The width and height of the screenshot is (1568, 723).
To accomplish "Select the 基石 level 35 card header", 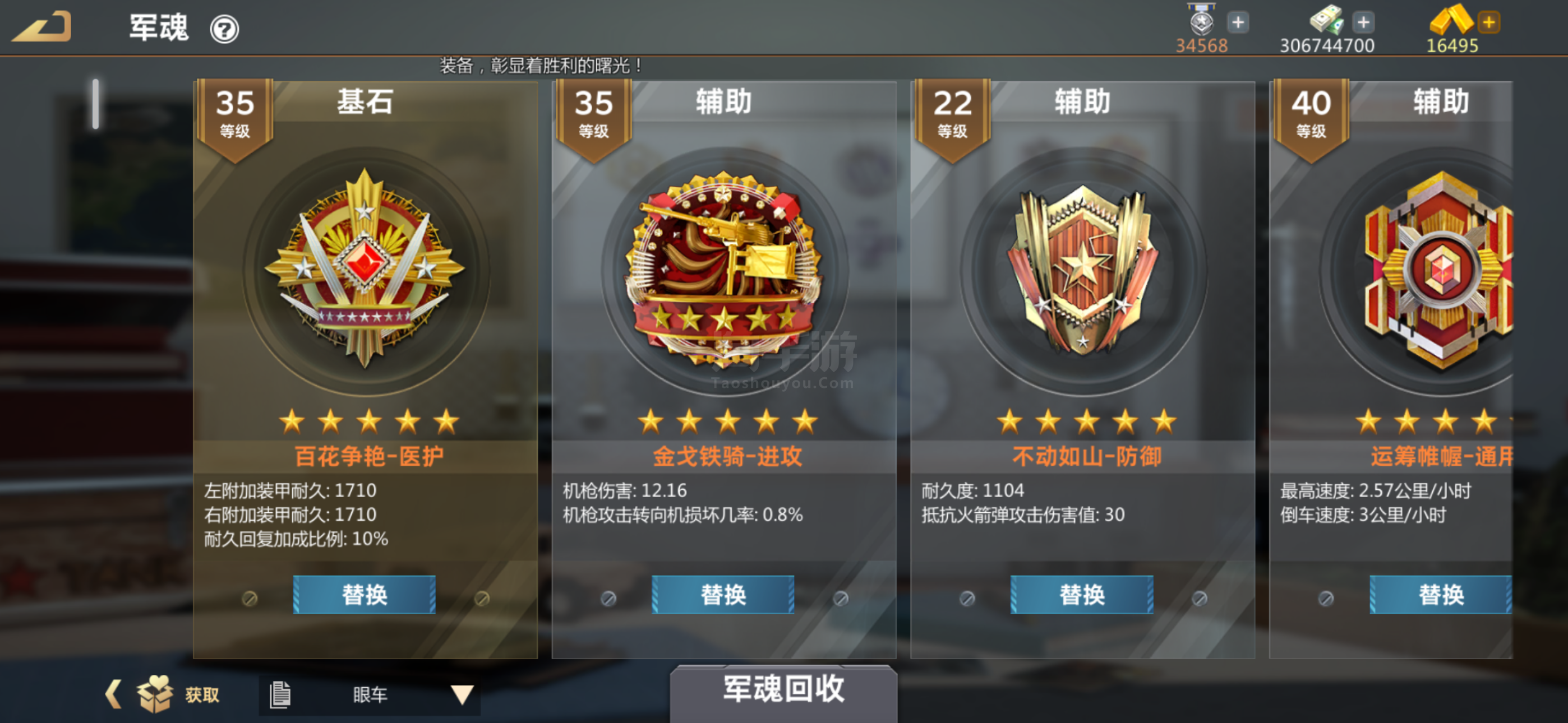I will click(x=365, y=102).
